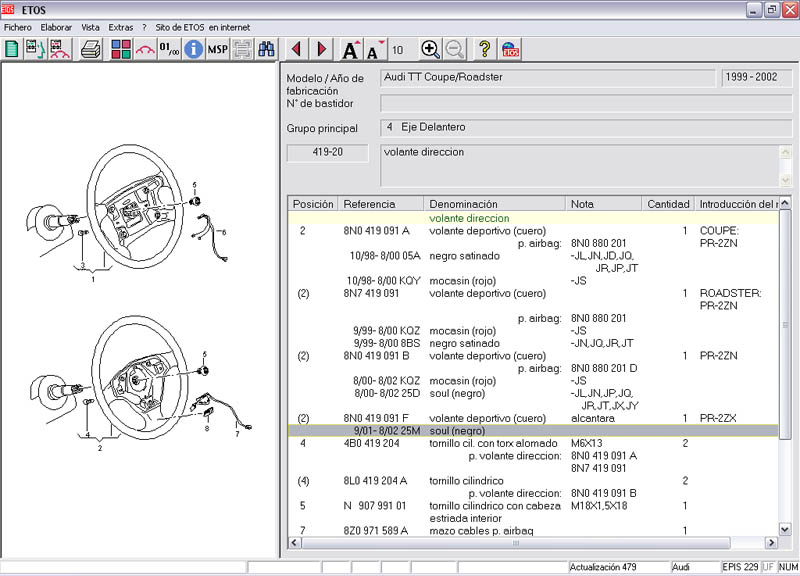
Task: Select reference 4B0 419 204
Action: 371,444
